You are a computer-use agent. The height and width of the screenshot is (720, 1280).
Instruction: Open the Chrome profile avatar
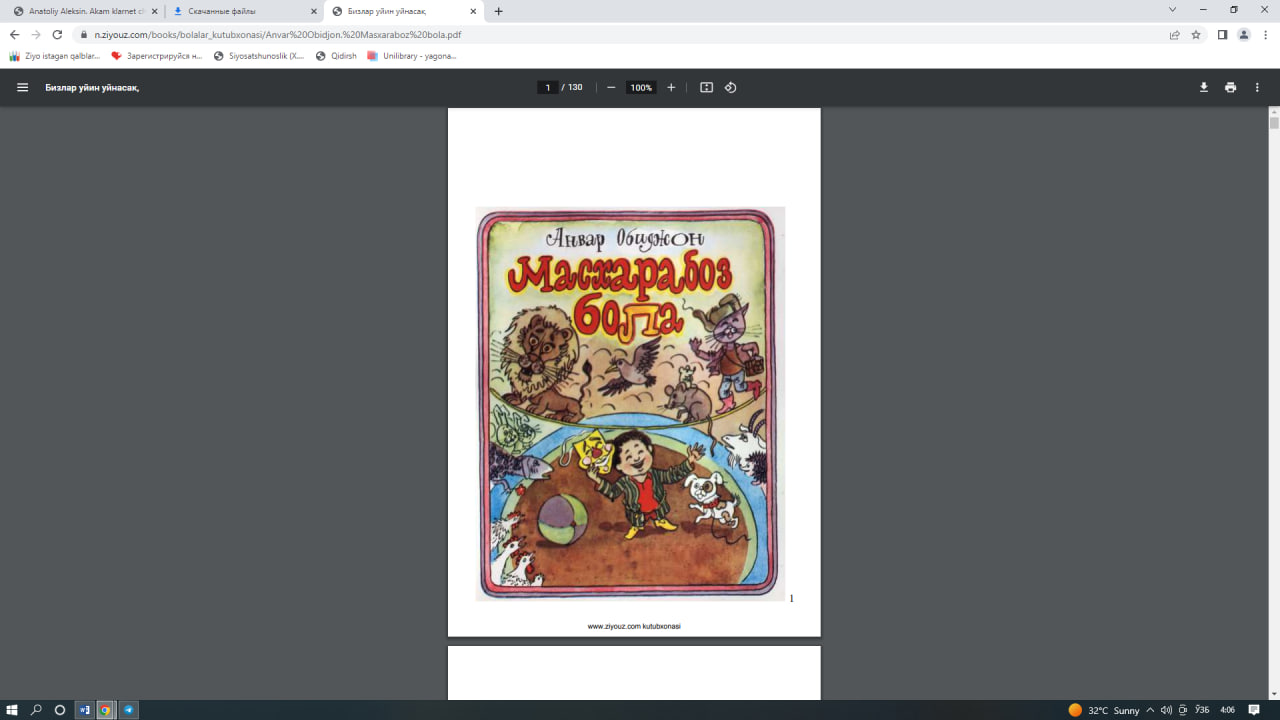[1244, 34]
